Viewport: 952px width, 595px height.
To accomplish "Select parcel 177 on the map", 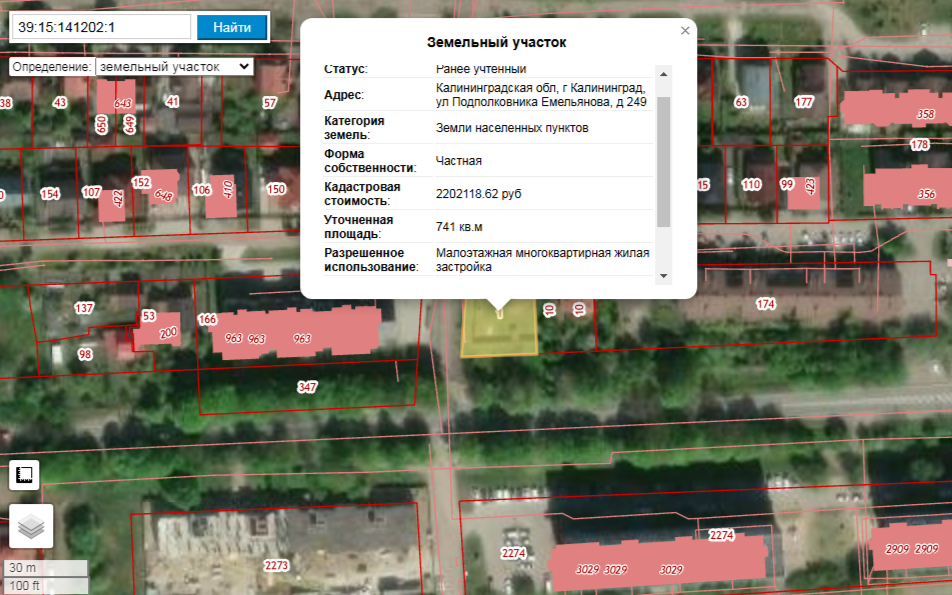I will (804, 102).
